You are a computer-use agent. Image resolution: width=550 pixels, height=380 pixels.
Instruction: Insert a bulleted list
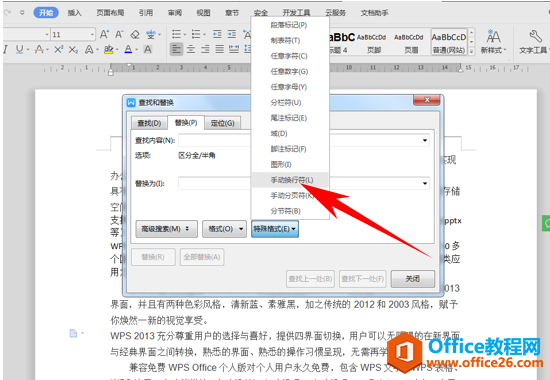click(176, 34)
